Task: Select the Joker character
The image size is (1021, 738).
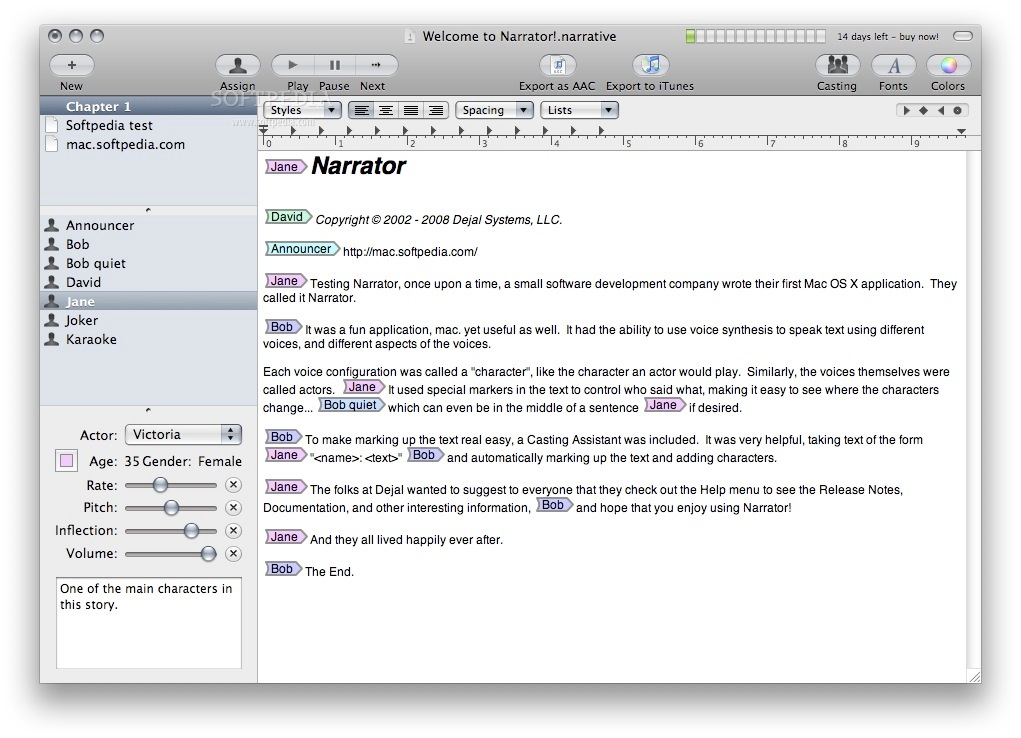Action: tap(148, 320)
